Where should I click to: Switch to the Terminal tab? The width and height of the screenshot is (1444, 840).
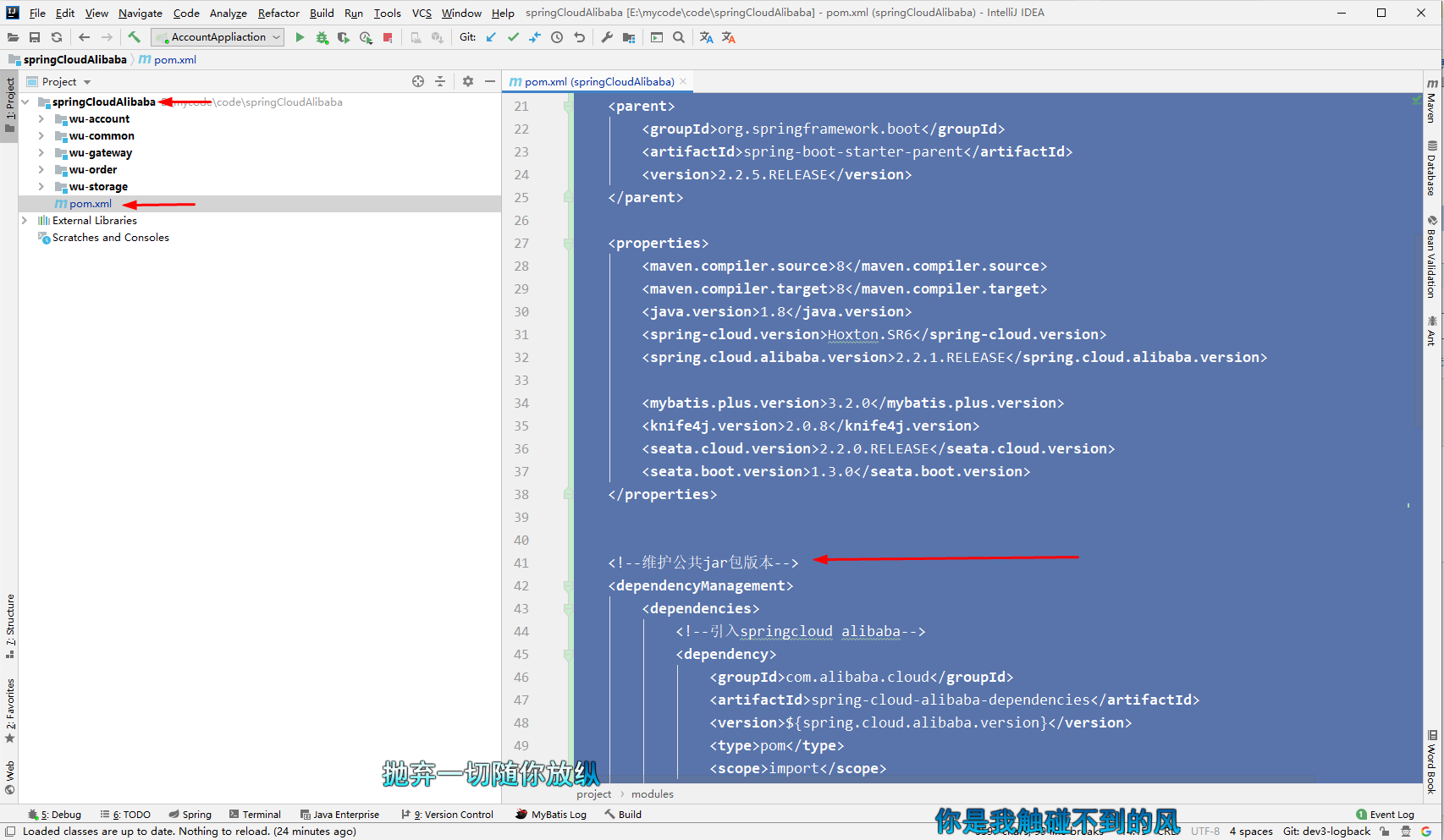pyautogui.click(x=255, y=815)
